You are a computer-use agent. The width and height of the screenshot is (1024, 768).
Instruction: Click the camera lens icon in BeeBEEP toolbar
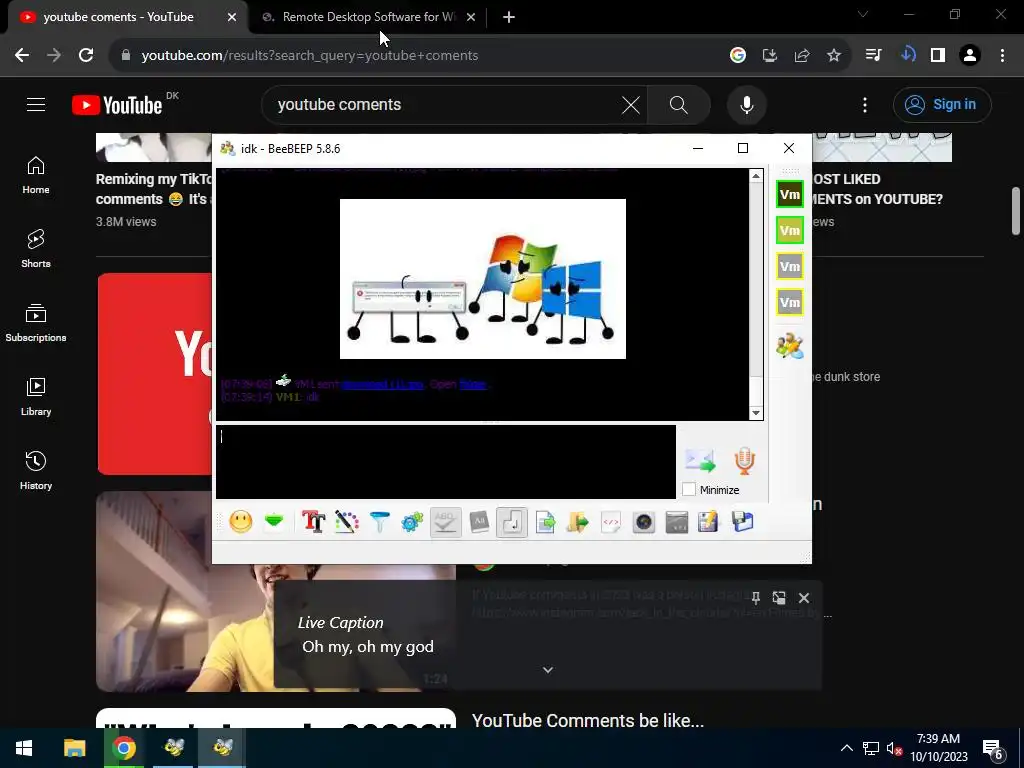(643, 522)
